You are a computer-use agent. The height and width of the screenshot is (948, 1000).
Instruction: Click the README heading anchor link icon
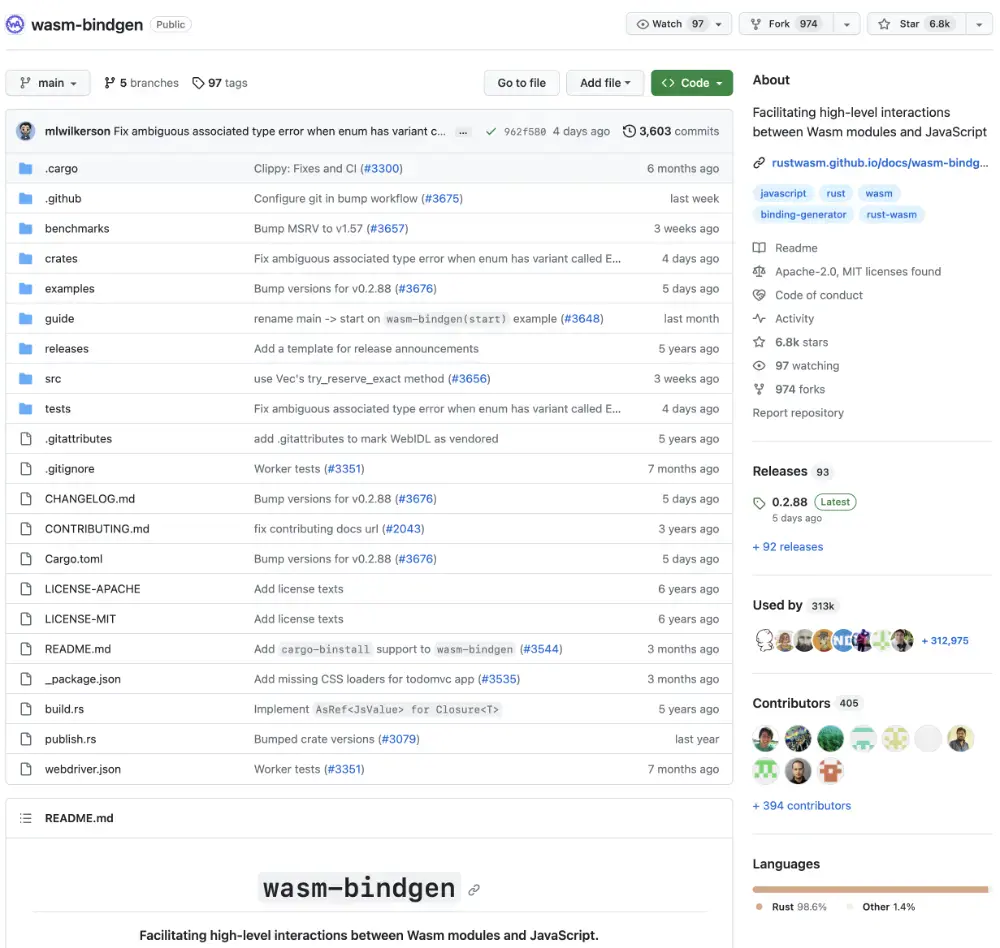tap(474, 889)
